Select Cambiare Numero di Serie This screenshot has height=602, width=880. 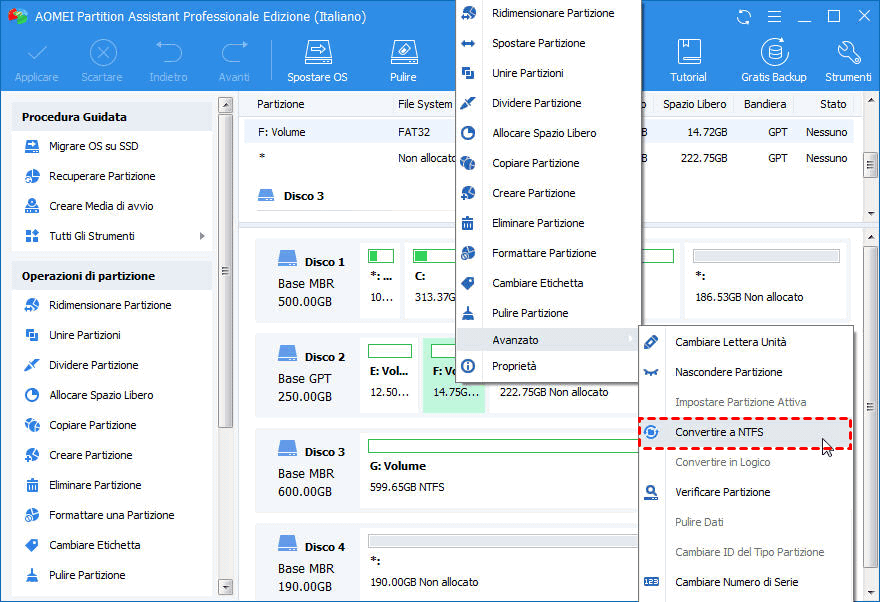pos(746,582)
